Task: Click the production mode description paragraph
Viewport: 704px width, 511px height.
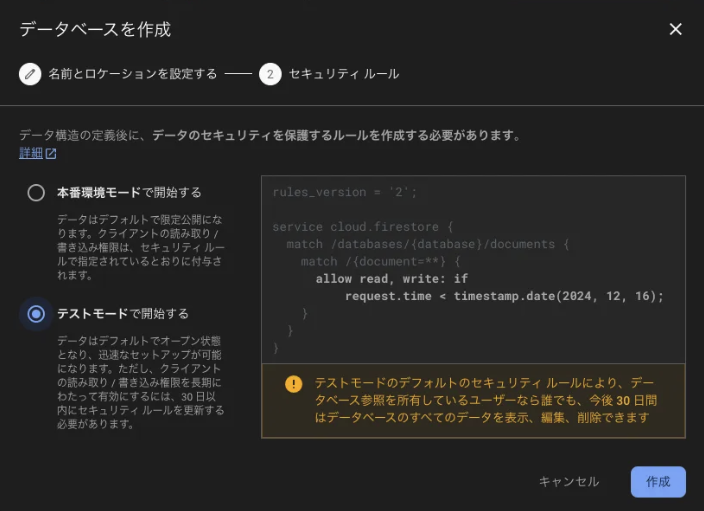Action: 141,247
